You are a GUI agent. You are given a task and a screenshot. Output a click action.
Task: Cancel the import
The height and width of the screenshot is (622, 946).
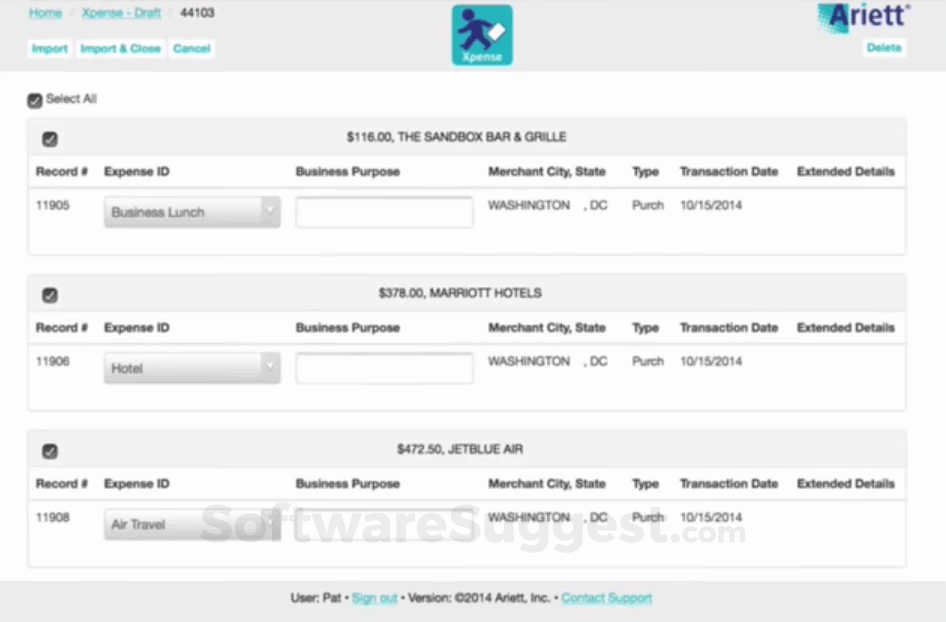pos(191,48)
